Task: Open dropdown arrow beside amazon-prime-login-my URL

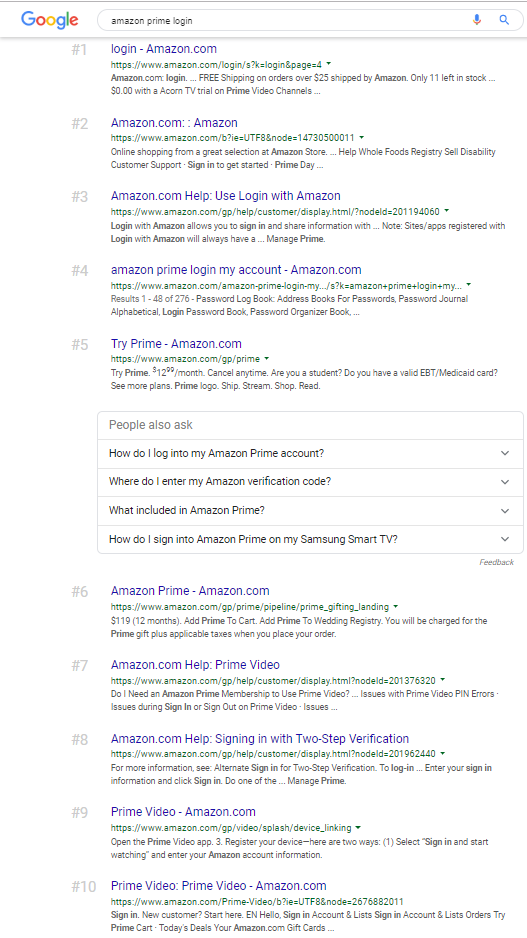Action: point(468,285)
